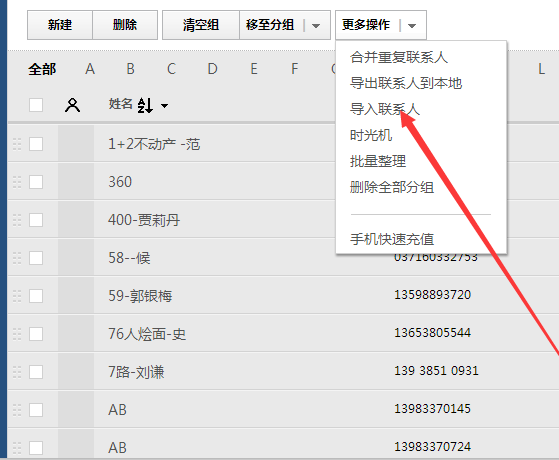Filter contacts by letter A
The height and width of the screenshot is (460, 559).
point(90,69)
